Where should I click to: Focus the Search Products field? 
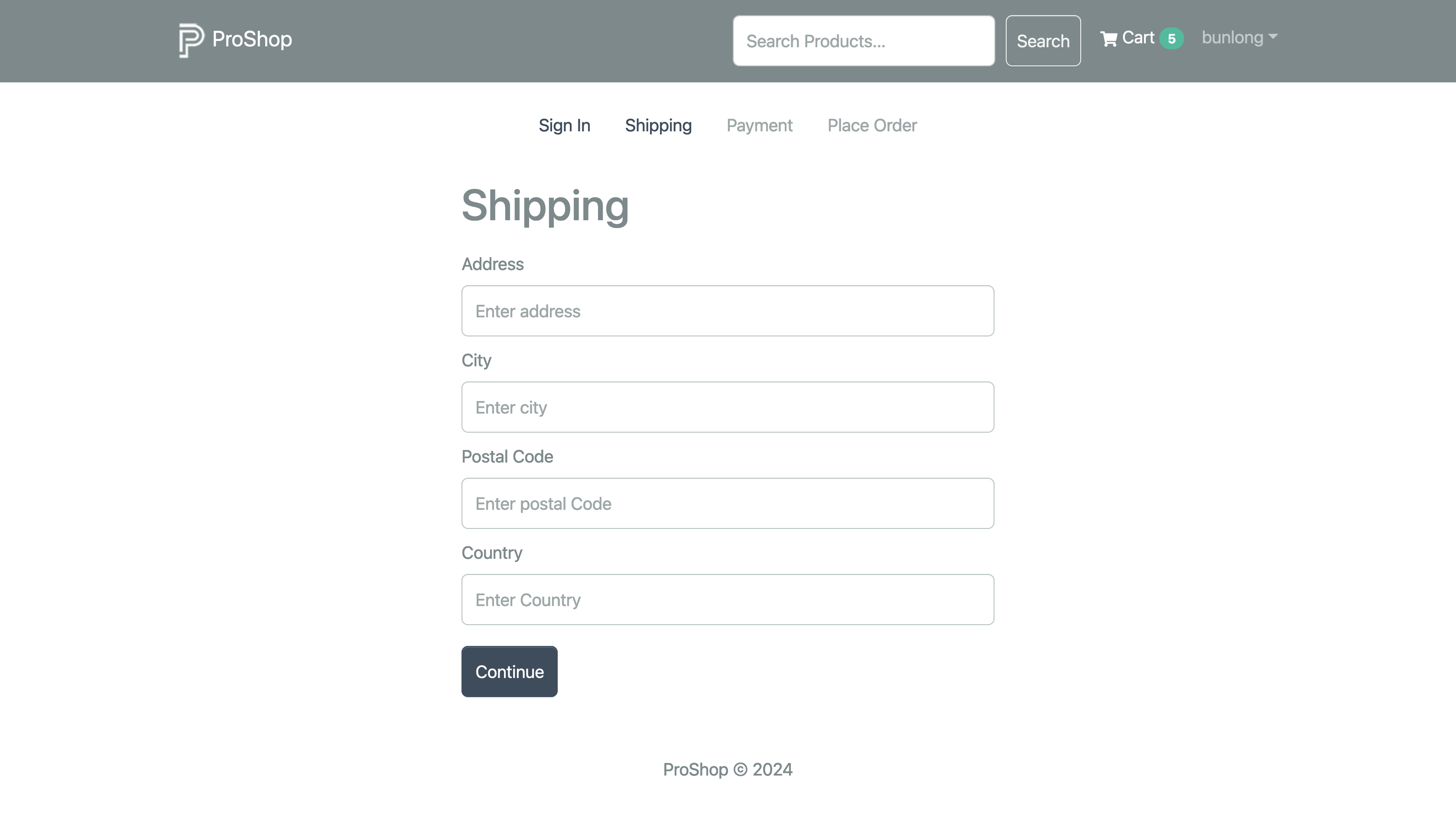pos(863,41)
